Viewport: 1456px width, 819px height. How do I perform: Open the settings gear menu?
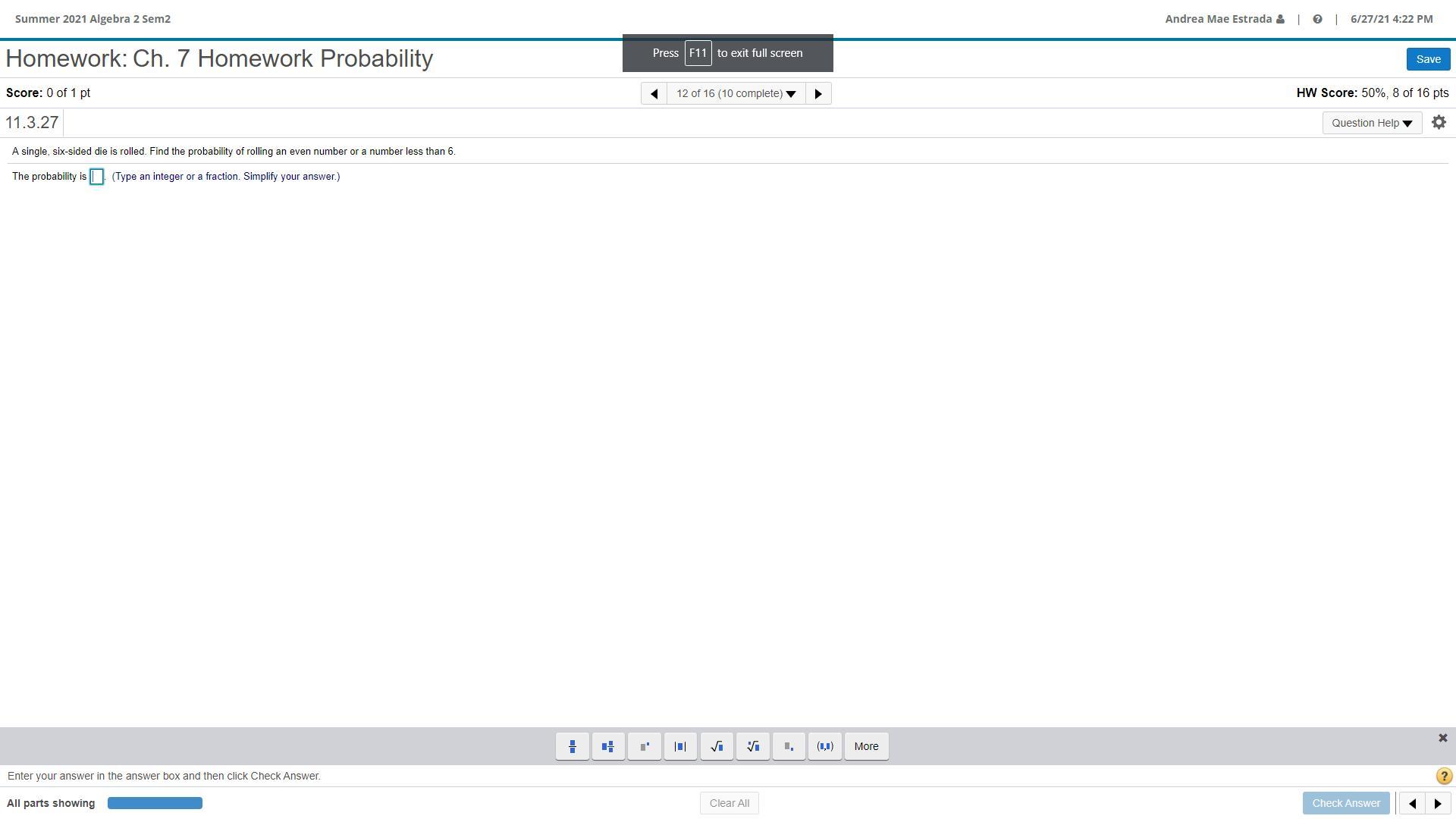coord(1439,122)
